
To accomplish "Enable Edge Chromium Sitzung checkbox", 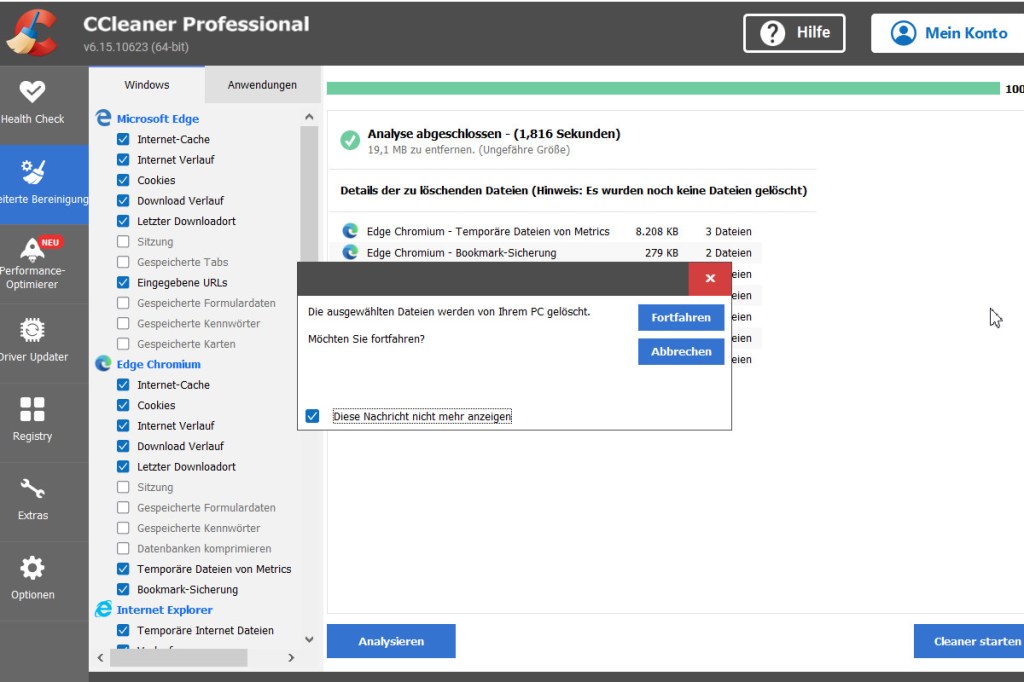I will 123,487.
